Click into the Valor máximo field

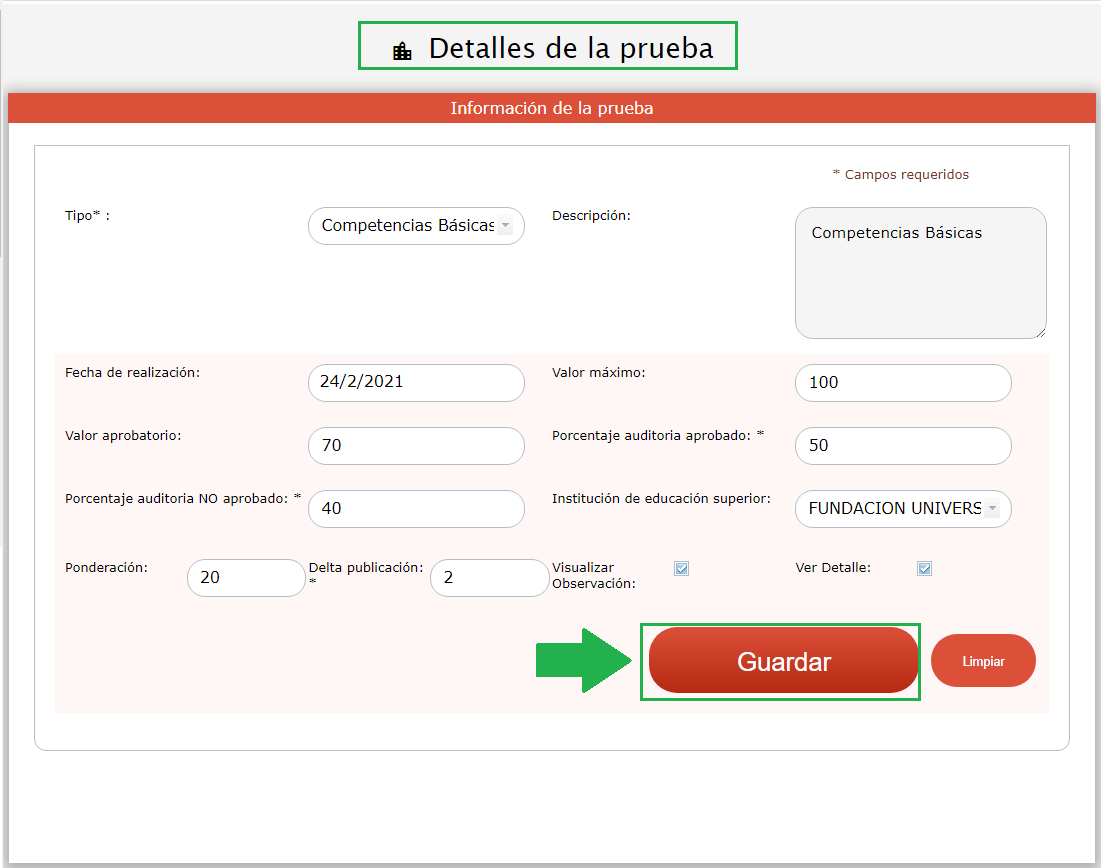pyautogui.click(x=903, y=382)
